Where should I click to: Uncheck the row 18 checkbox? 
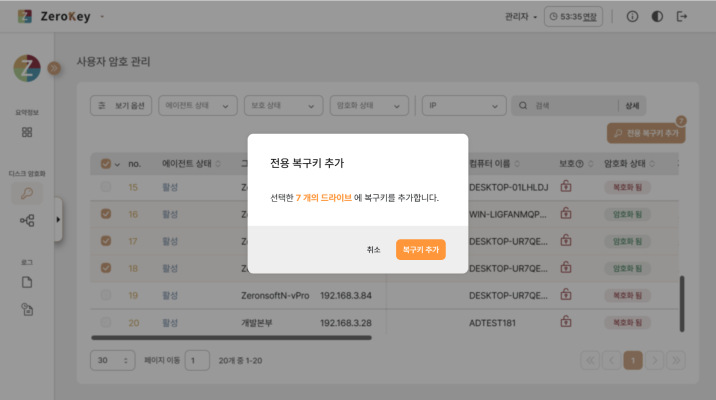(x=106, y=268)
